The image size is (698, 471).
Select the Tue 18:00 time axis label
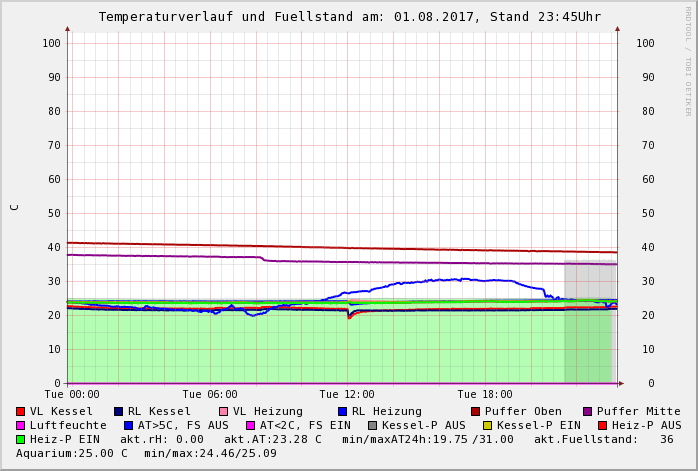click(x=485, y=395)
